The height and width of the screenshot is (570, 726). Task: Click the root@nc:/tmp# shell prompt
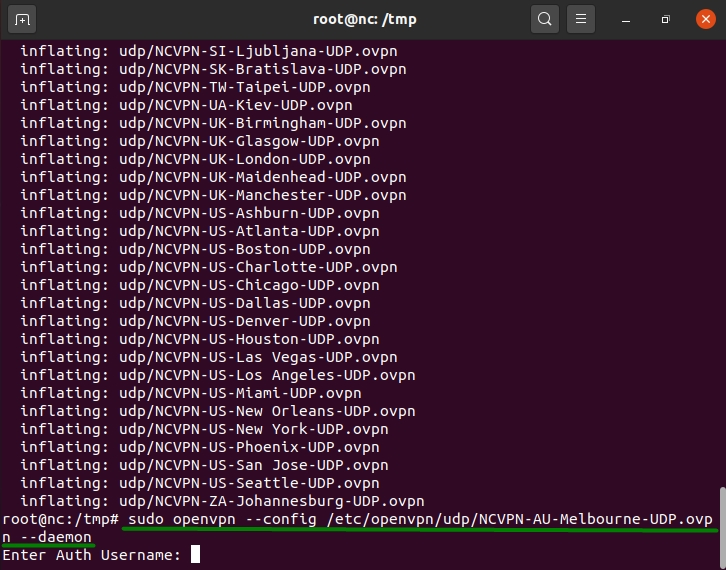coord(61,520)
